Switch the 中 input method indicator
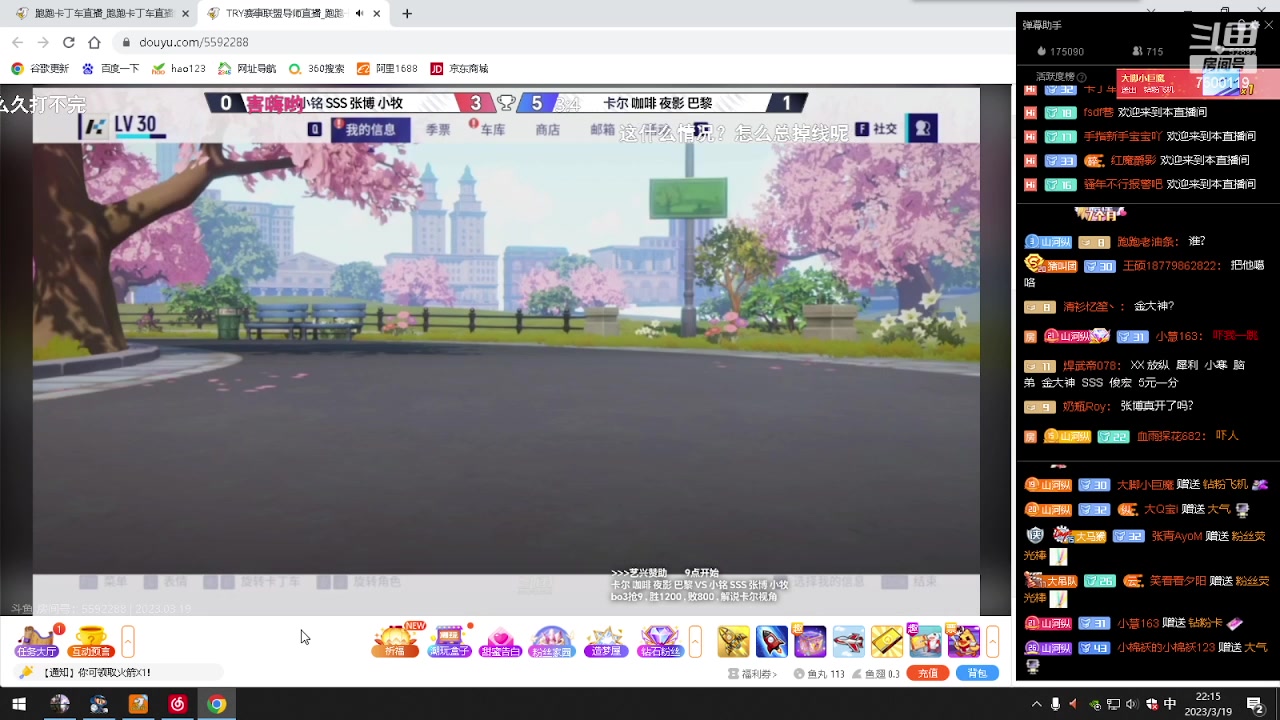Screen dimensions: 1280x720 (x=1170, y=705)
